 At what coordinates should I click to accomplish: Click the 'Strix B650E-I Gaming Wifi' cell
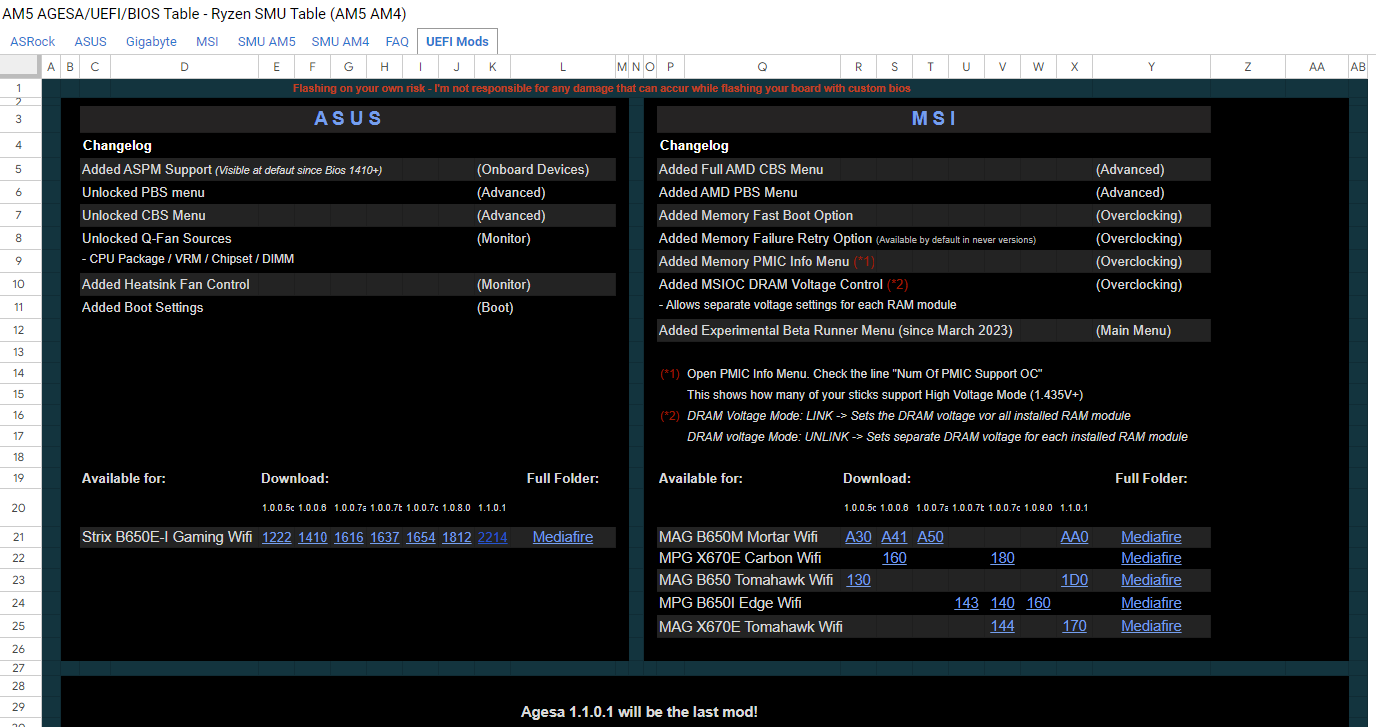coord(168,537)
